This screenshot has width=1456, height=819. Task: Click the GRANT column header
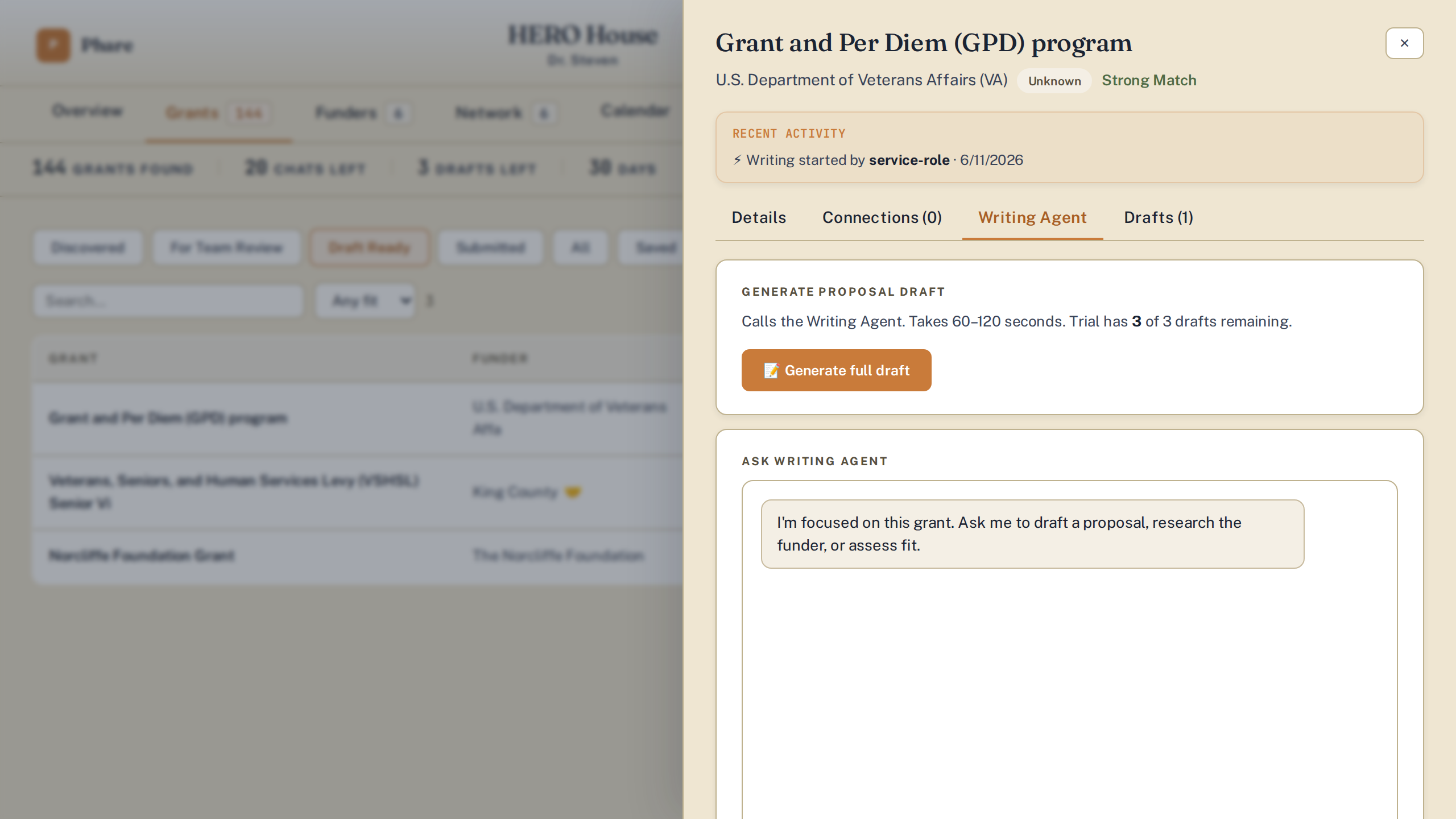tap(73, 358)
